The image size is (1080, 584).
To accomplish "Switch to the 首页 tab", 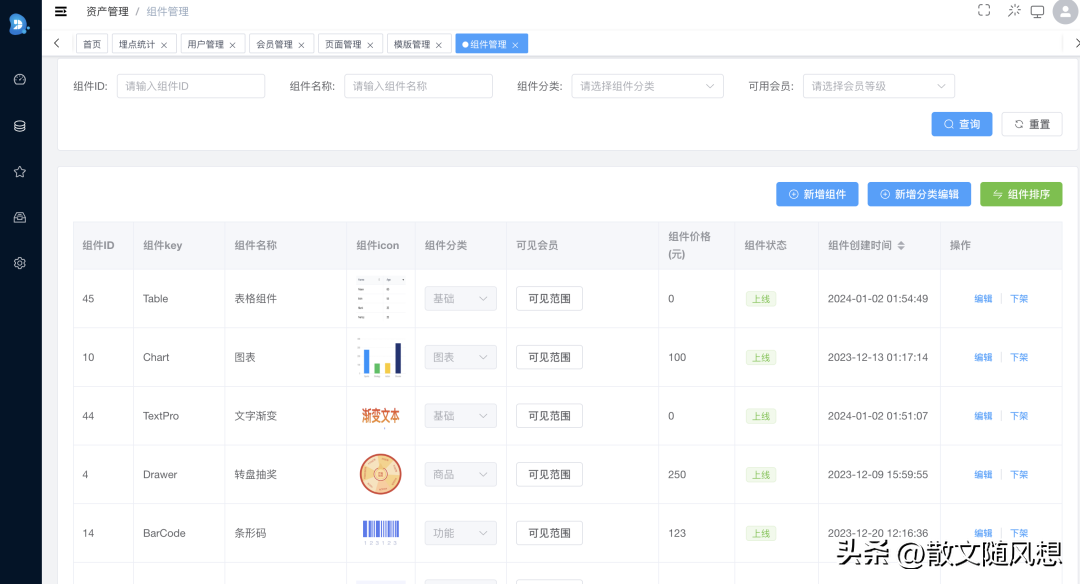I will [92, 44].
